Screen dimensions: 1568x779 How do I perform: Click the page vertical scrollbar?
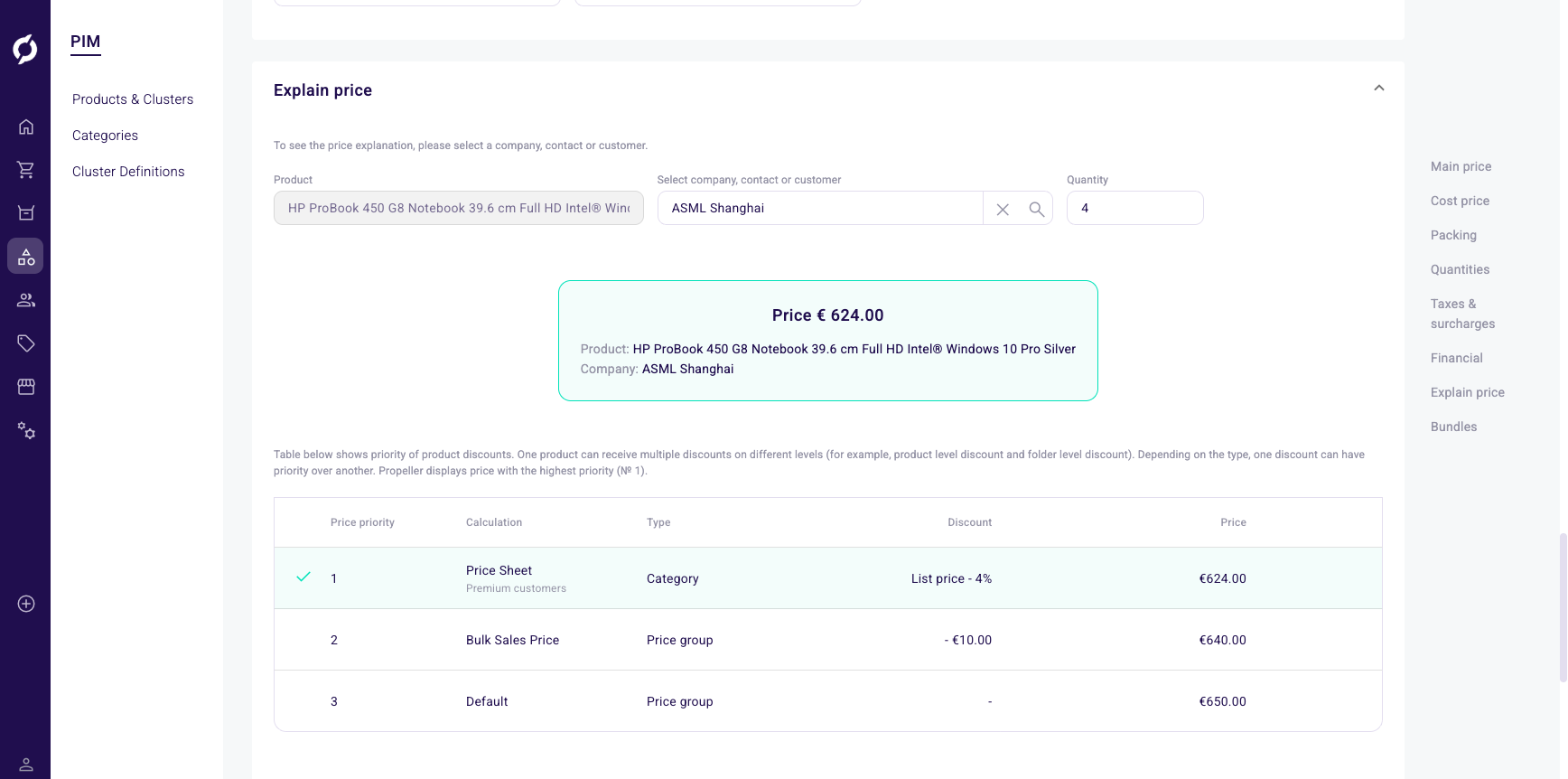pyautogui.click(x=1563, y=607)
